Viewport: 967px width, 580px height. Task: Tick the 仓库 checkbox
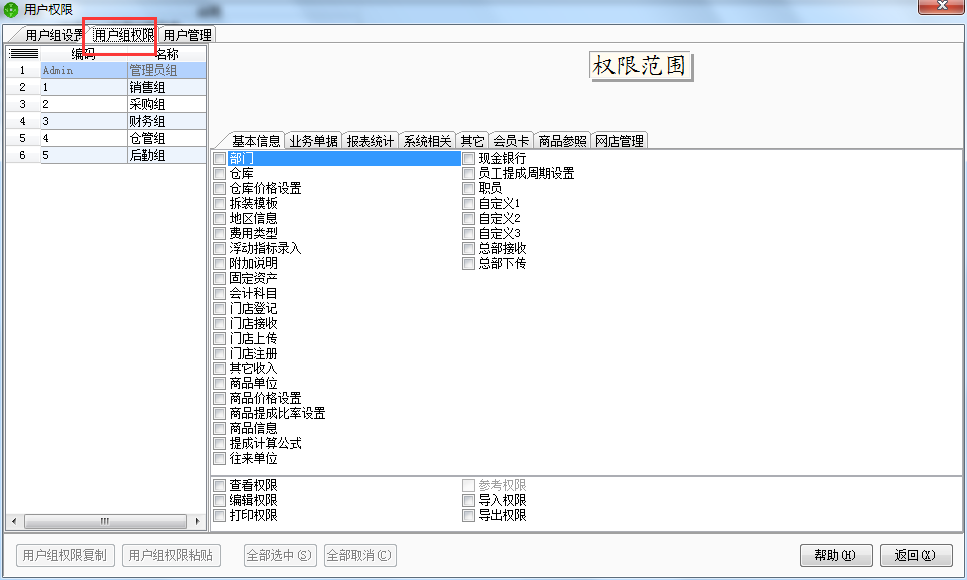coord(220,173)
